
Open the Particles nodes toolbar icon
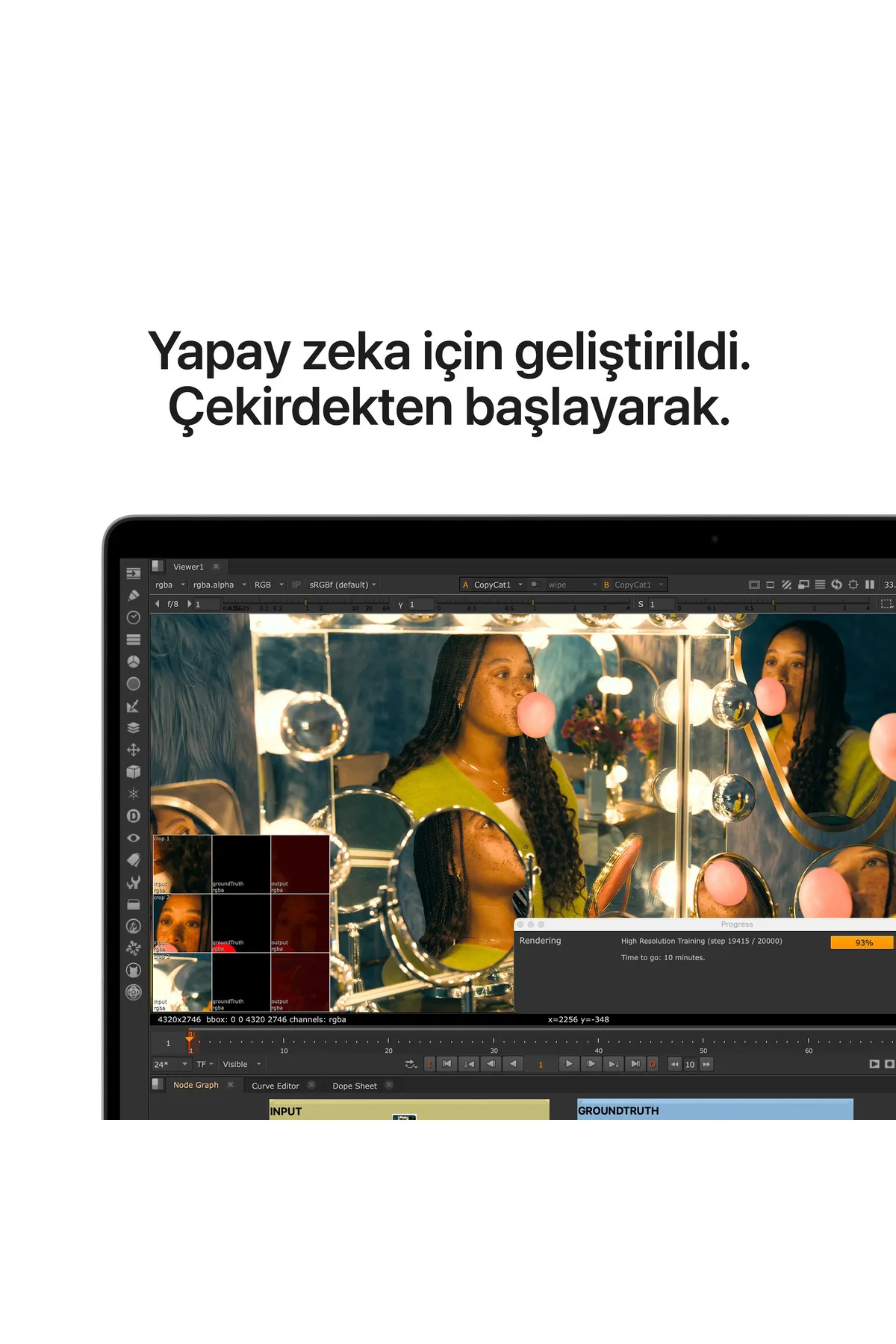(134, 794)
